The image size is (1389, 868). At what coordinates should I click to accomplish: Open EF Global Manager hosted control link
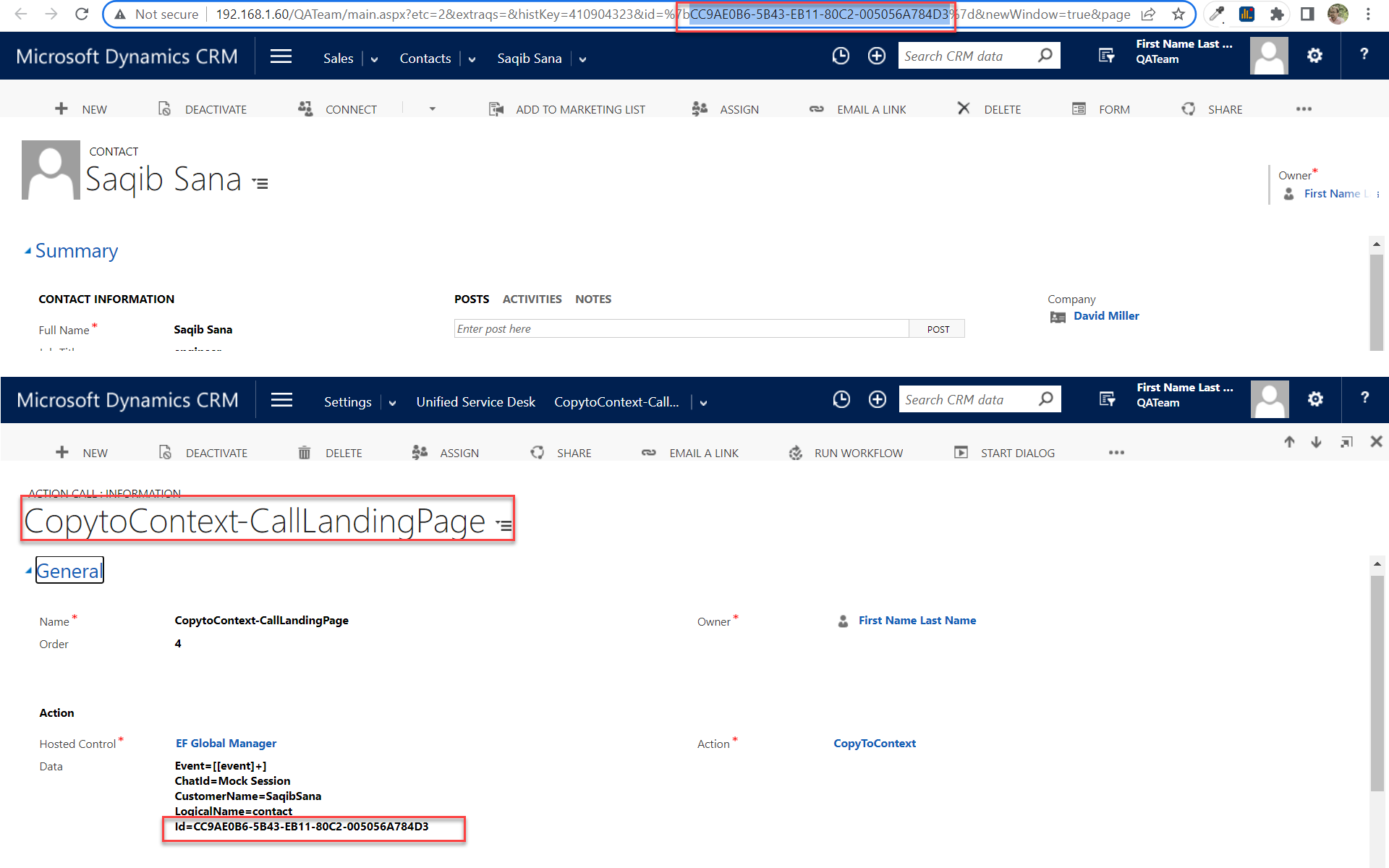point(226,743)
